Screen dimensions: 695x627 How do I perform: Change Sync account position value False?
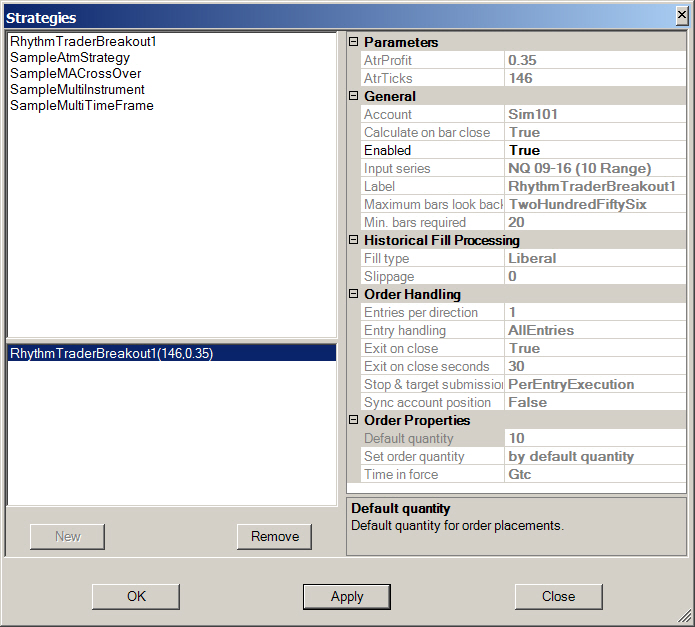[595, 402]
